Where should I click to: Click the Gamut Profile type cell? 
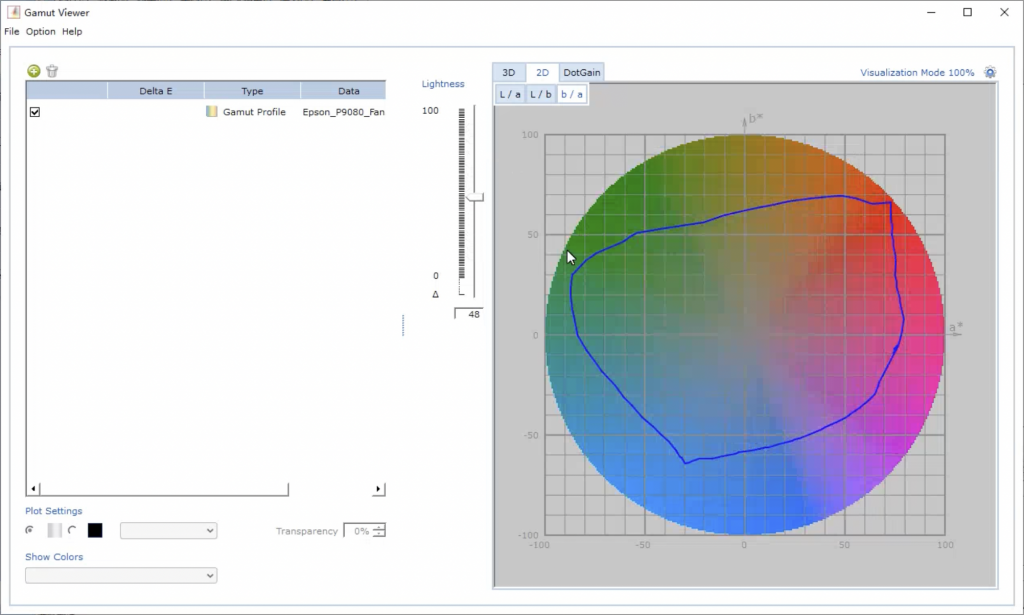pyautogui.click(x=252, y=112)
